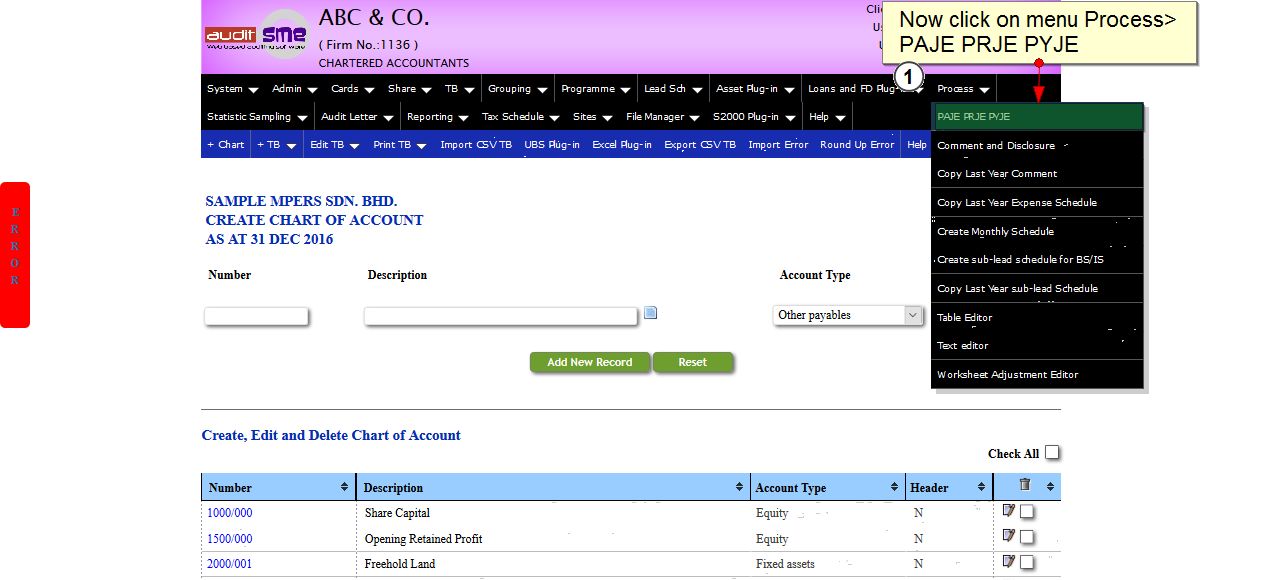
Task: Select PAJE PRJE PYJE from Process menu
Action: (1036, 117)
